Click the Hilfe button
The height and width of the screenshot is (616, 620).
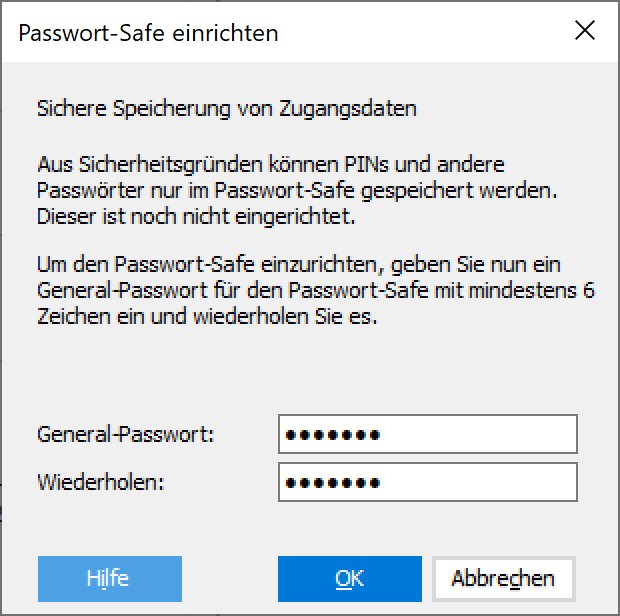109,578
